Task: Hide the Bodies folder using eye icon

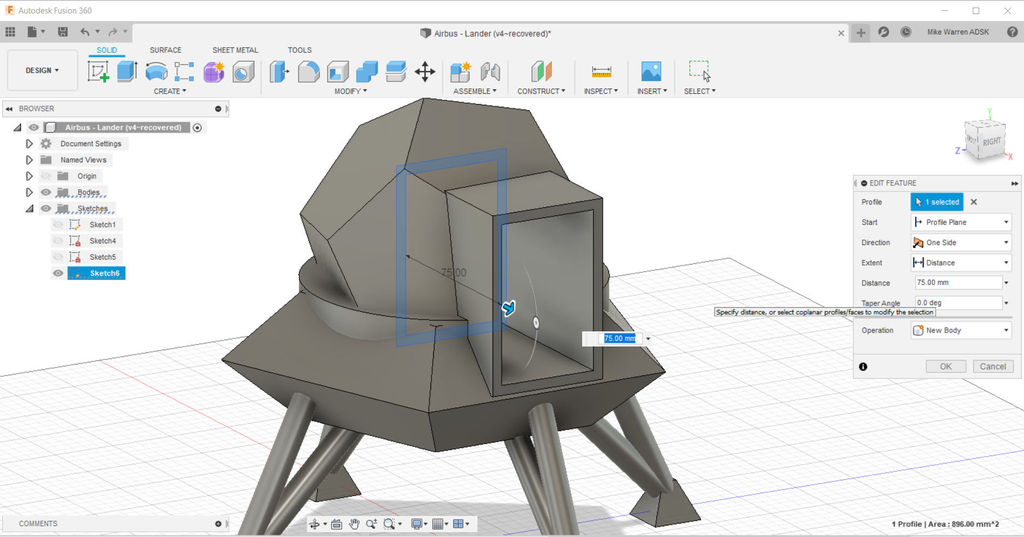Action: [x=45, y=192]
